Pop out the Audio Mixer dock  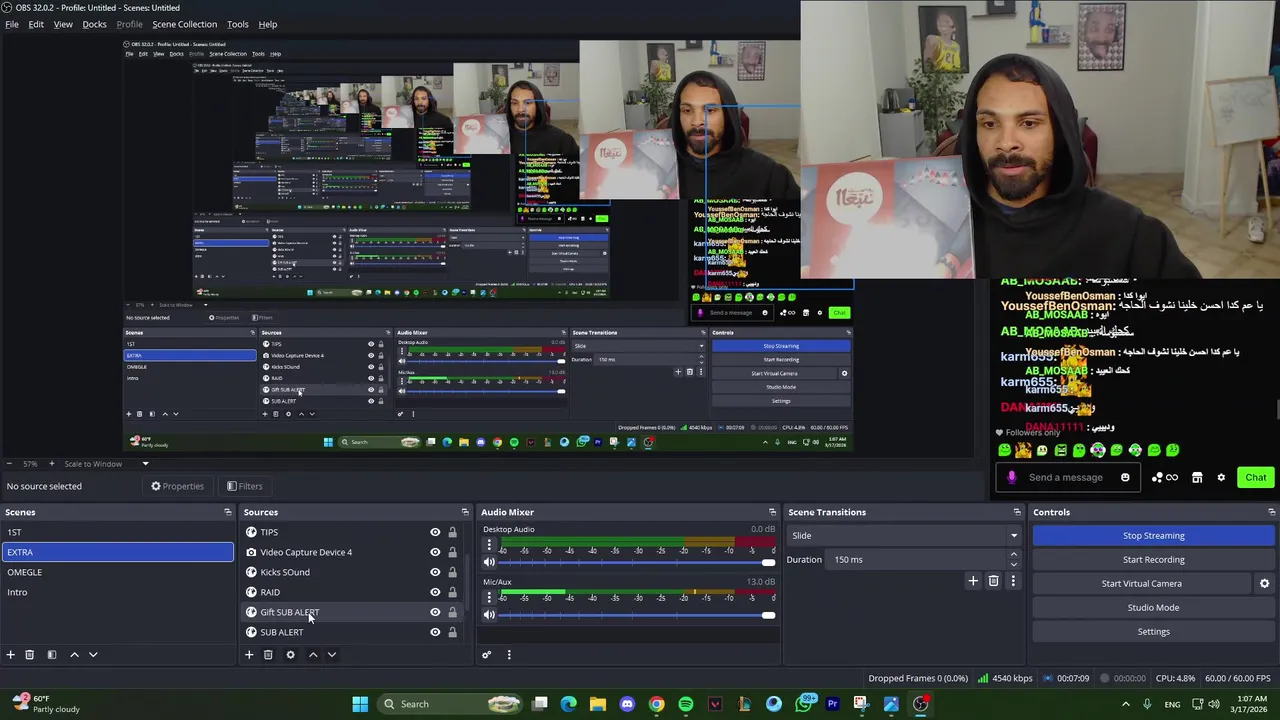(772, 512)
